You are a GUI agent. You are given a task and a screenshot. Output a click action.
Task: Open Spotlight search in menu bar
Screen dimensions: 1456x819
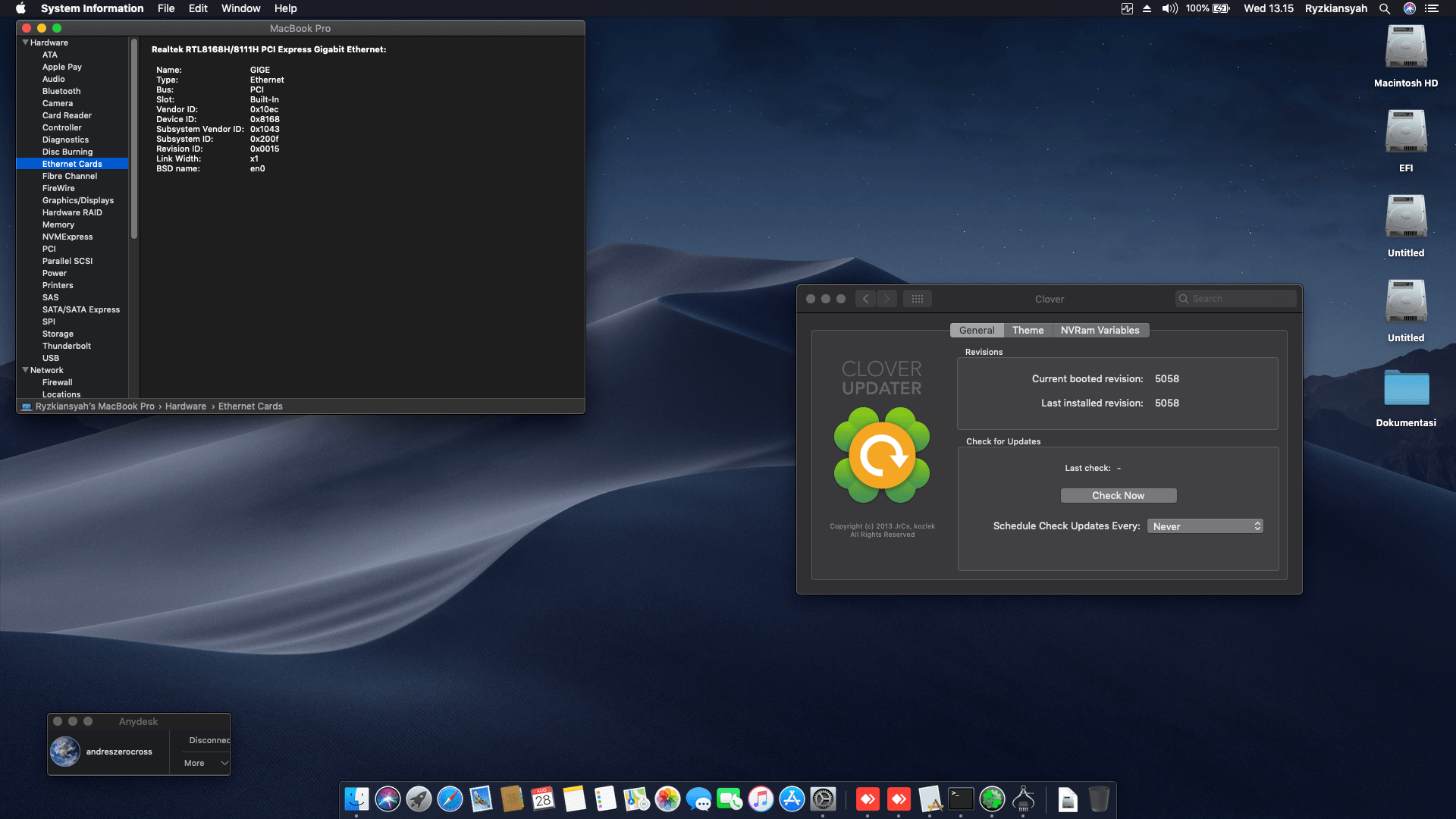point(1385,8)
